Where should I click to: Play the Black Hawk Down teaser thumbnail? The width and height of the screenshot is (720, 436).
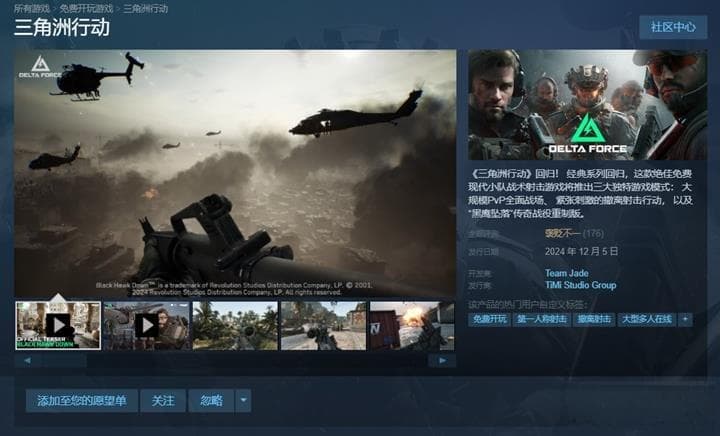click(58, 325)
